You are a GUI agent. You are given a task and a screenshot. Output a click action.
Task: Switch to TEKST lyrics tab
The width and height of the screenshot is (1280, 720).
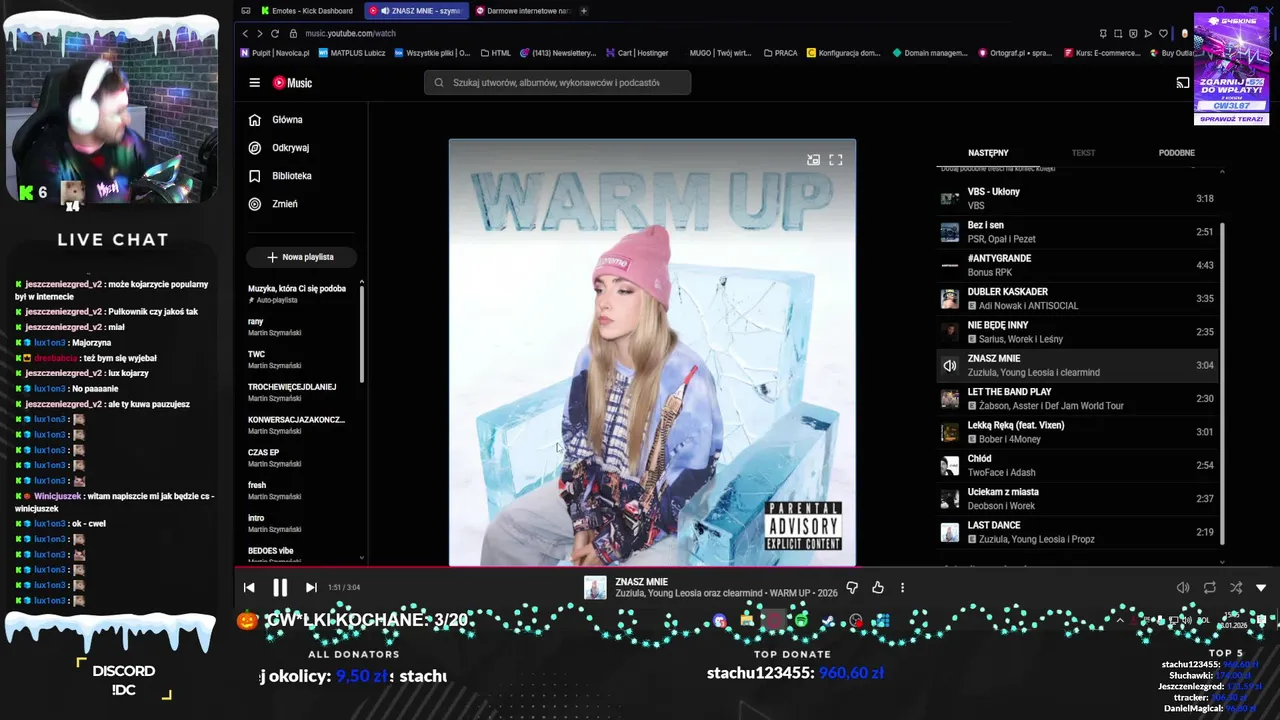[1083, 153]
